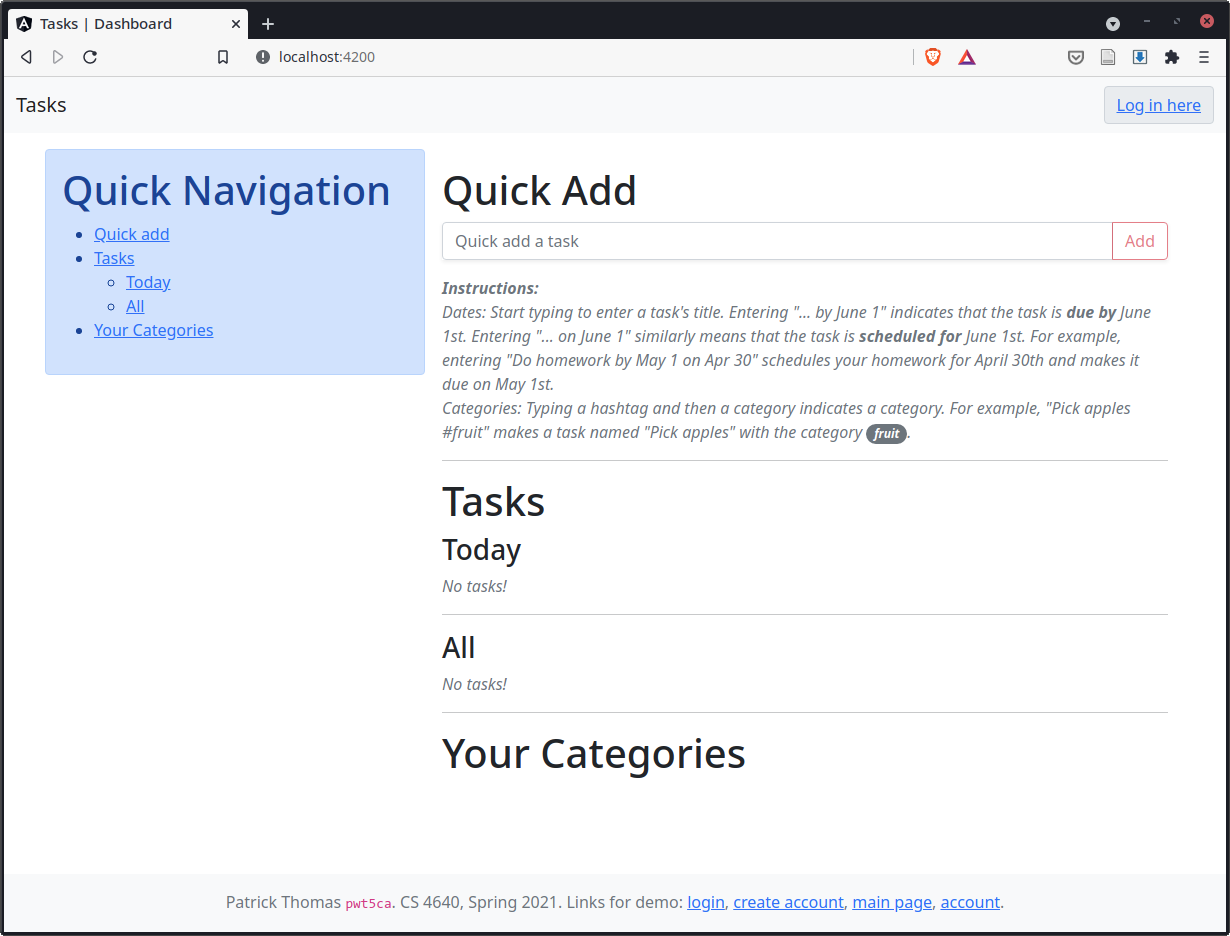Open footer main page link
Viewport: 1230px width, 936px height.
point(892,902)
